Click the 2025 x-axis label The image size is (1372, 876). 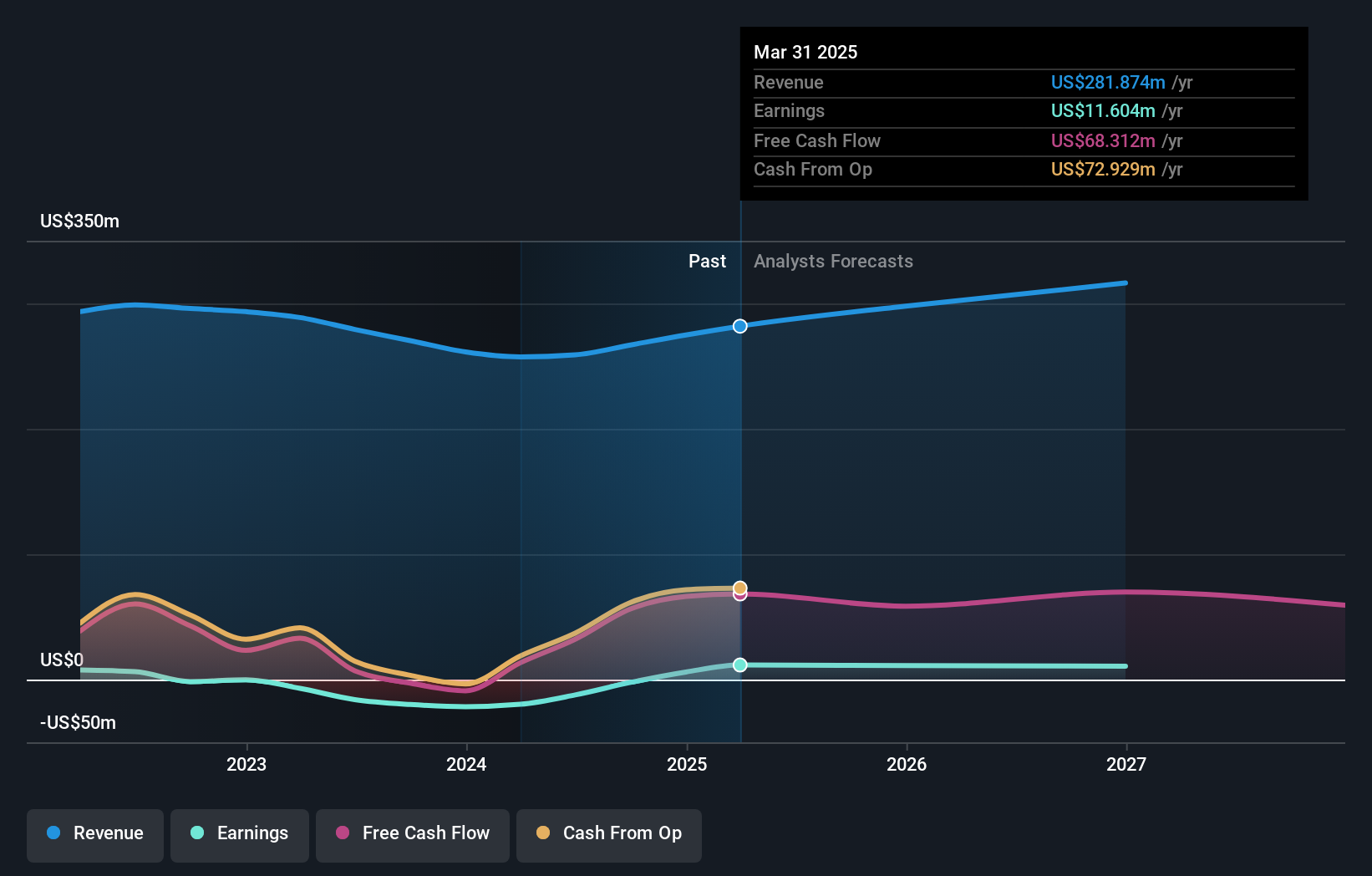(x=687, y=765)
